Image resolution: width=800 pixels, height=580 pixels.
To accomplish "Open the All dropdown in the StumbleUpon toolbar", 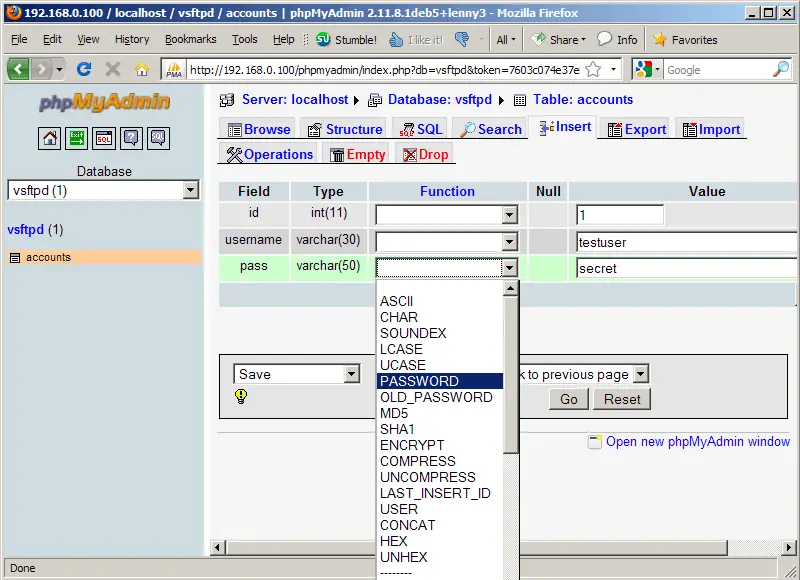I will tap(506, 39).
